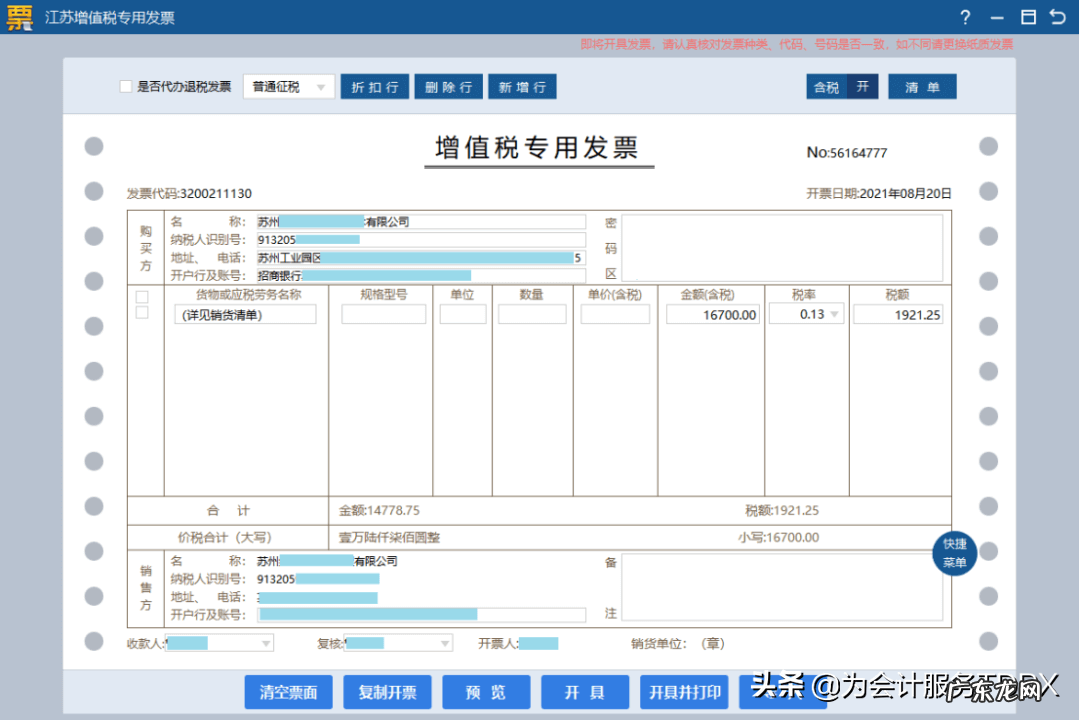Screen dimensions: 1080x720
Task: Click the restore arrow icon top right
Action: point(1057,17)
